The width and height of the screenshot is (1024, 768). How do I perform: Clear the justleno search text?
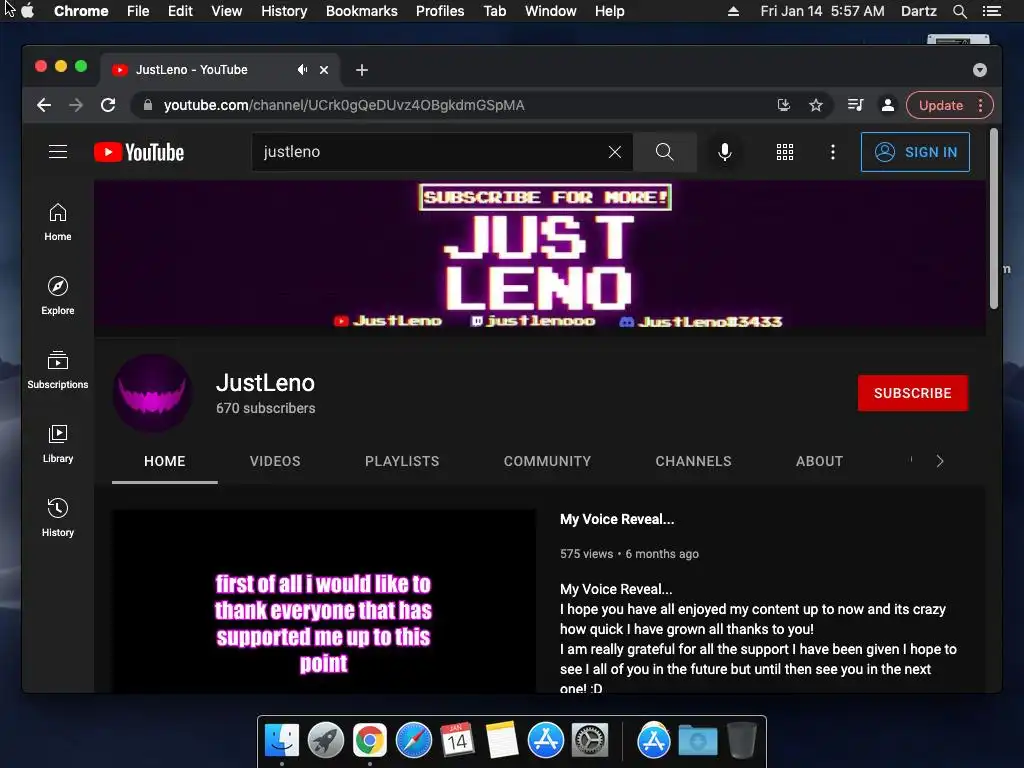coord(615,152)
